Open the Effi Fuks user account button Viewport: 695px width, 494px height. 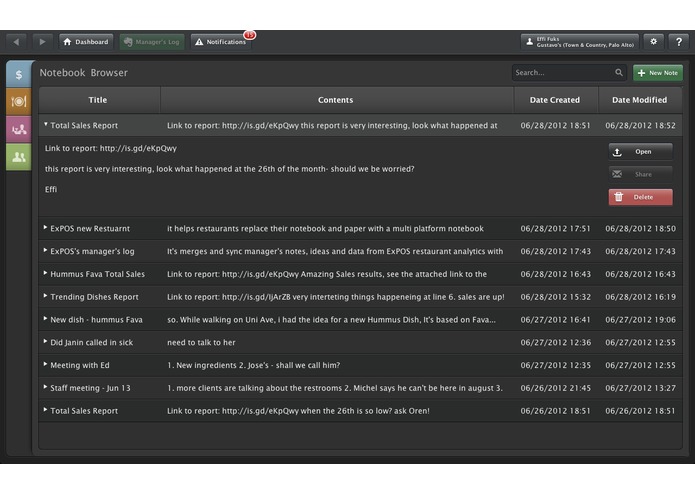click(x=580, y=42)
